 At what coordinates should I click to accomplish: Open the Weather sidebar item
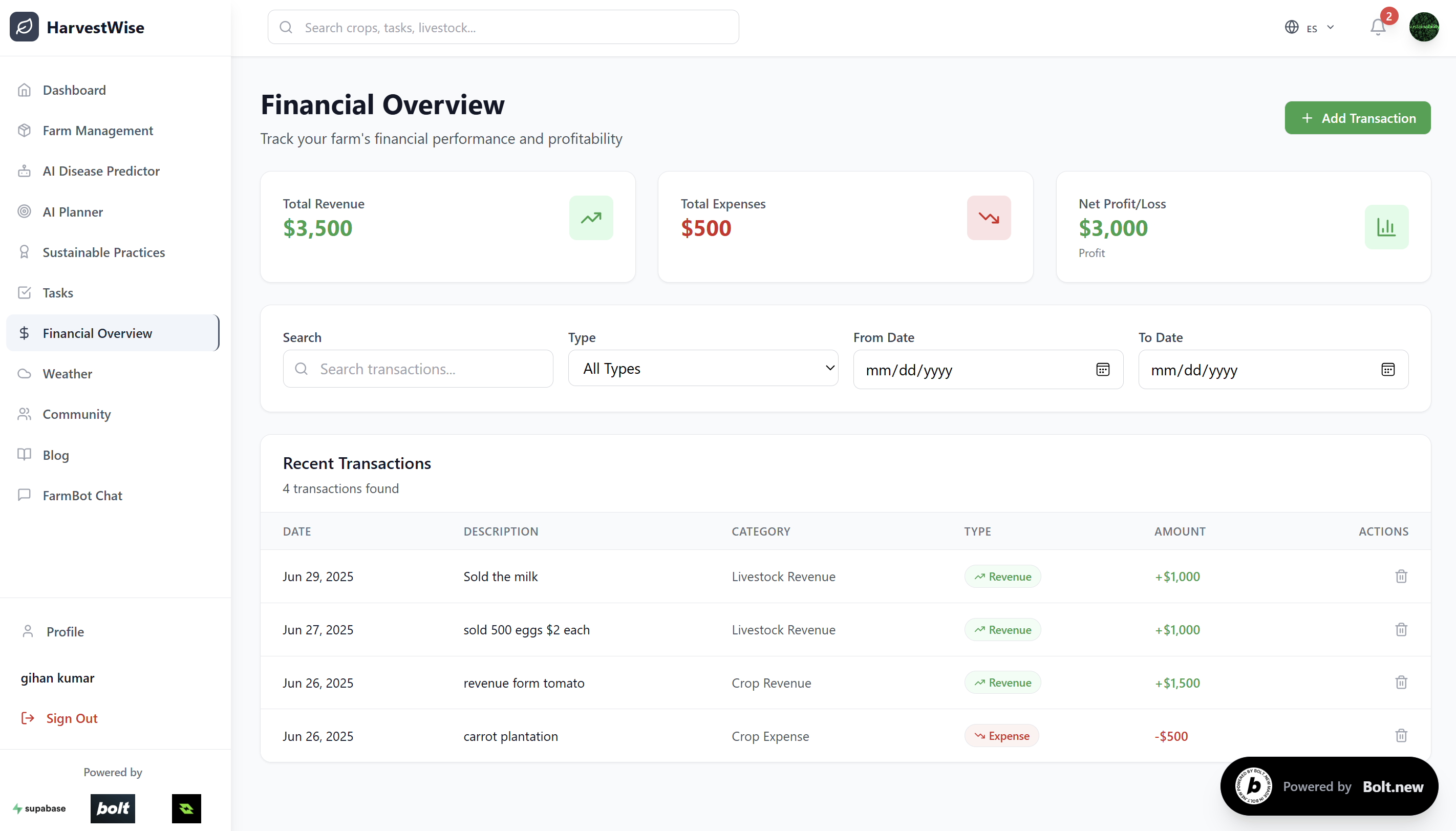point(68,374)
